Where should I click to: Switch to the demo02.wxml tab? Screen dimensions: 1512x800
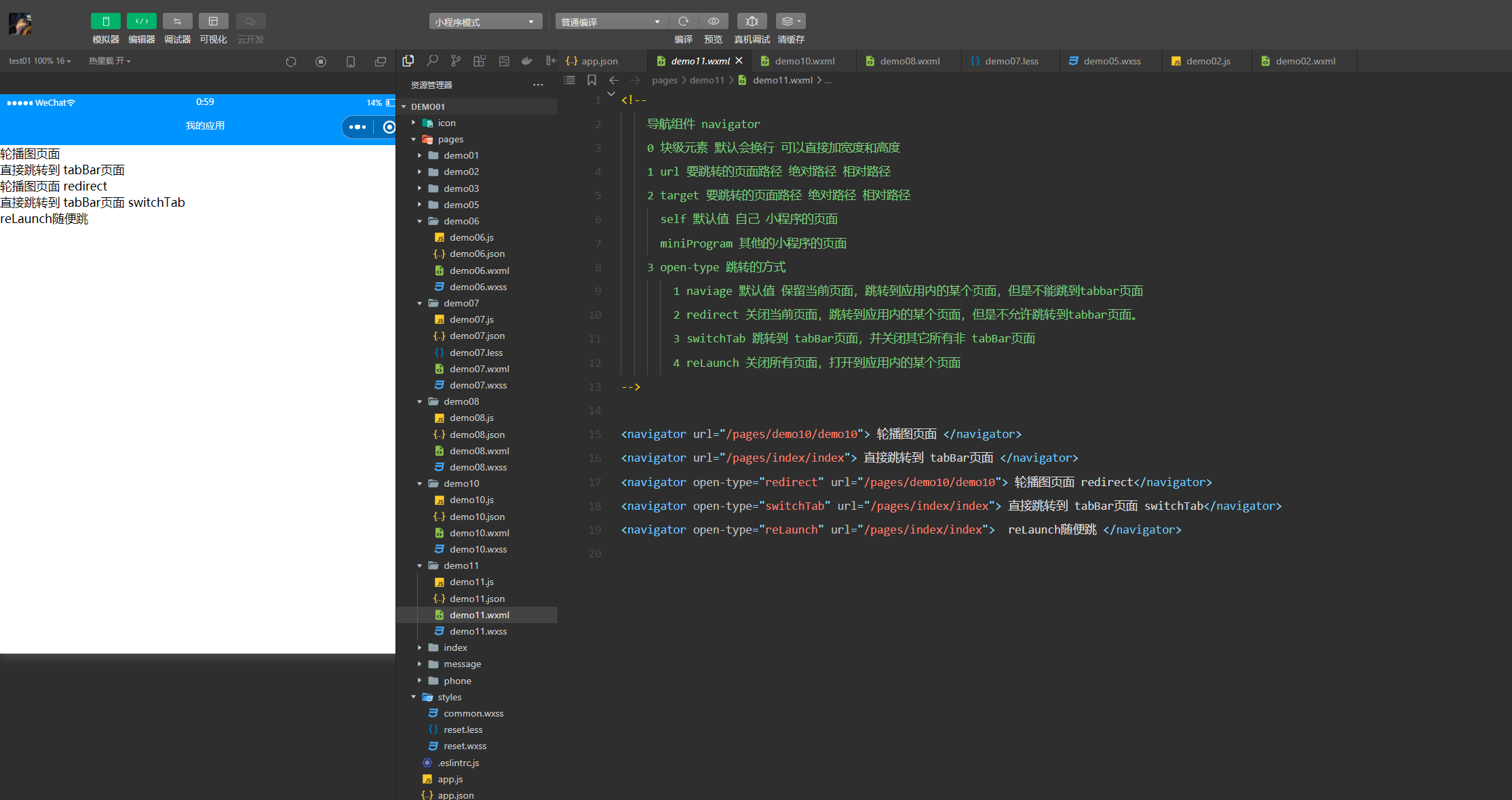click(1305, 61)
